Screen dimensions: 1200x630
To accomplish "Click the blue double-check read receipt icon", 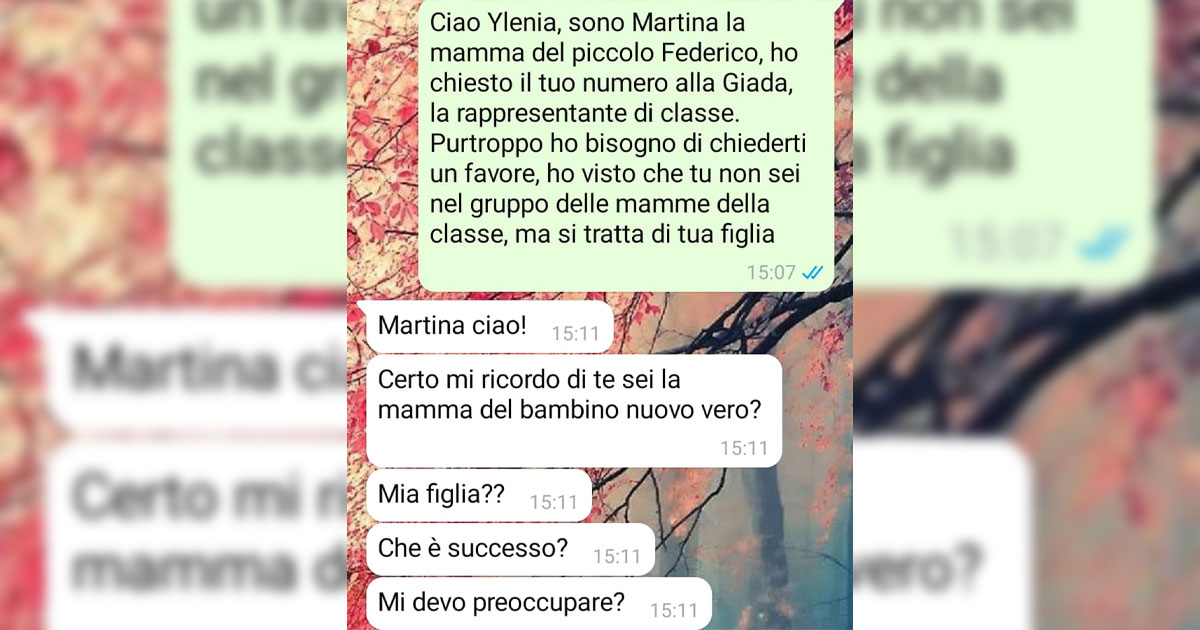I will pyautogui.click(x=812, y=272).
